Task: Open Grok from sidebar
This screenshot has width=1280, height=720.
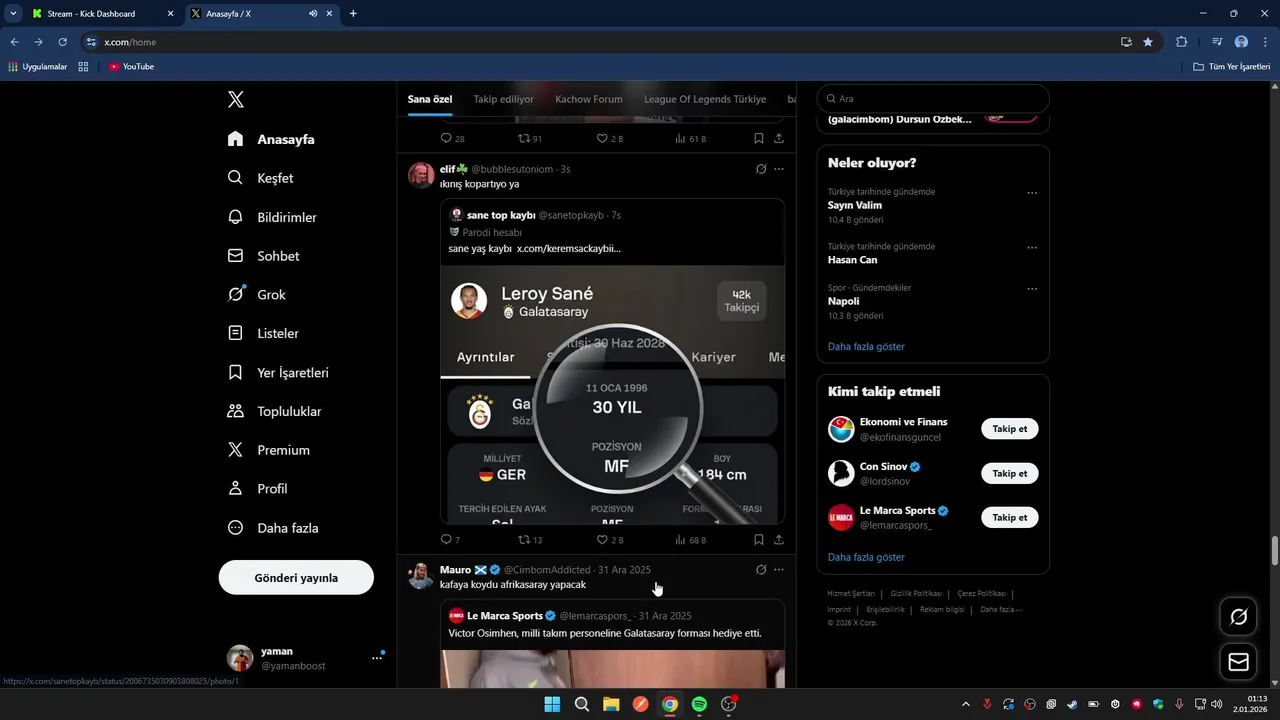Action: pos(257,295)
